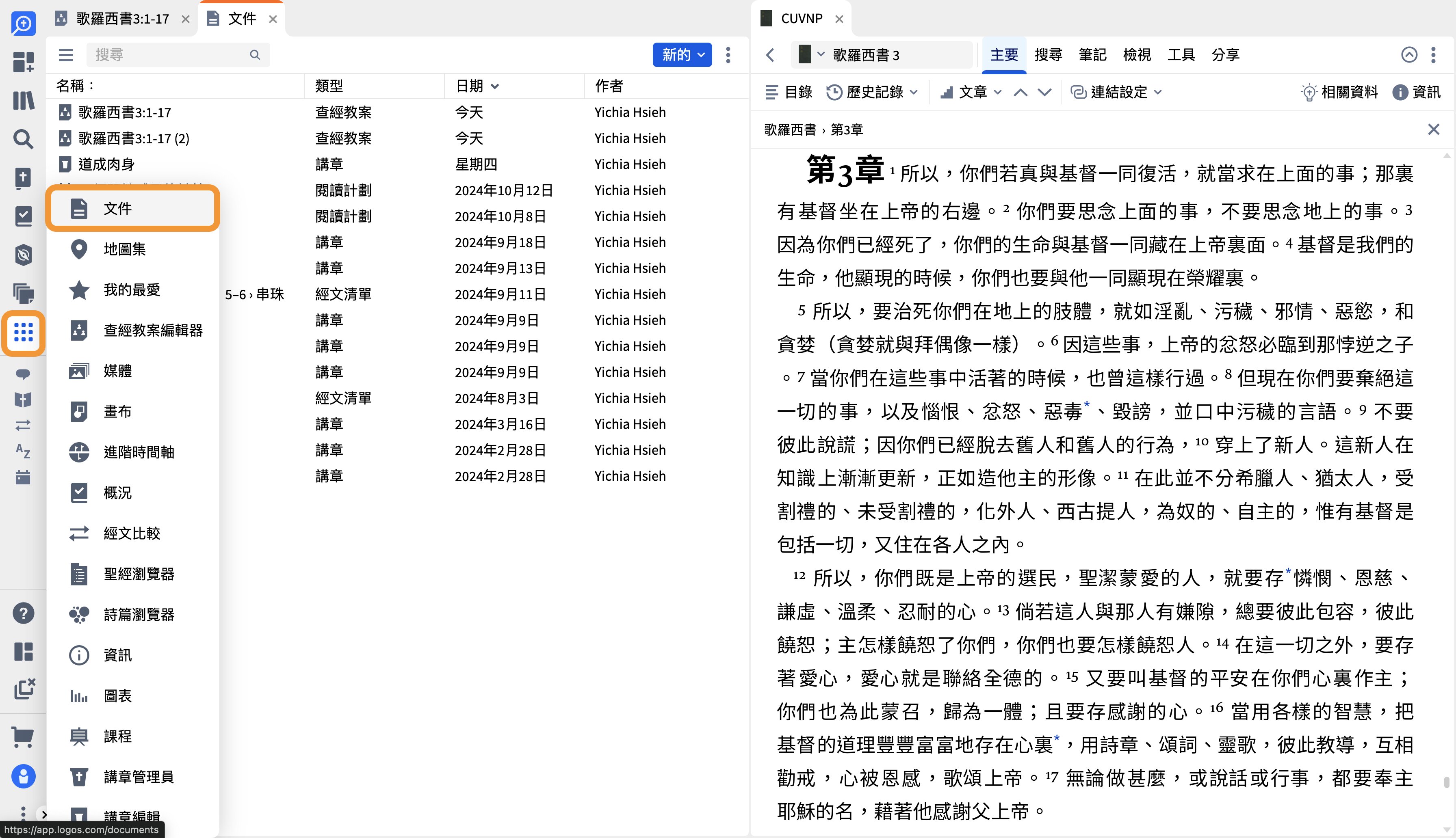This screenshot has height=838, width=1456.
Task: Choose 畫布 in the apps menu
Action: [132, 412]
